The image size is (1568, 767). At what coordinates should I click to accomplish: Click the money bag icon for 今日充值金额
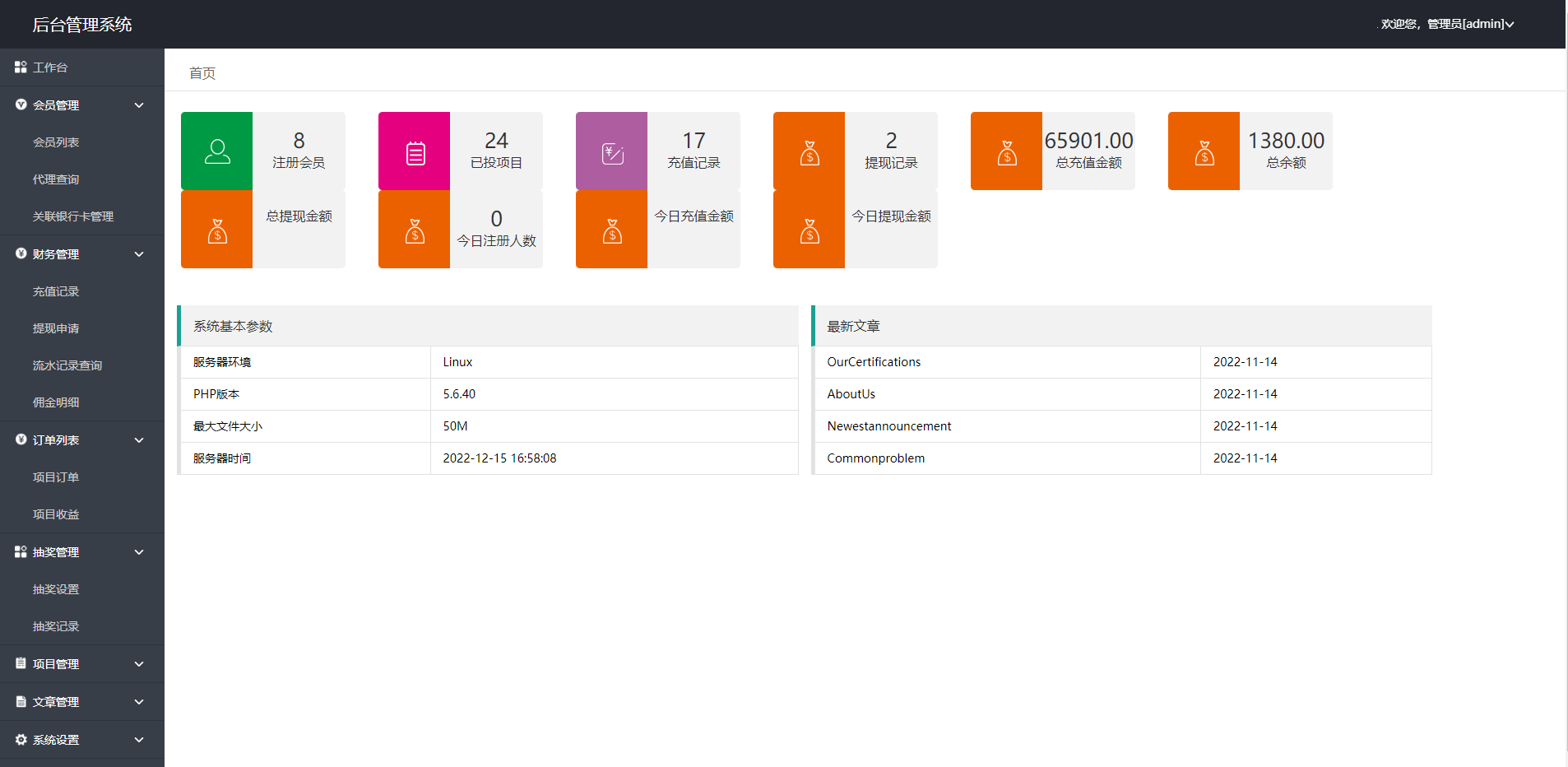click(x=612, y=231)
